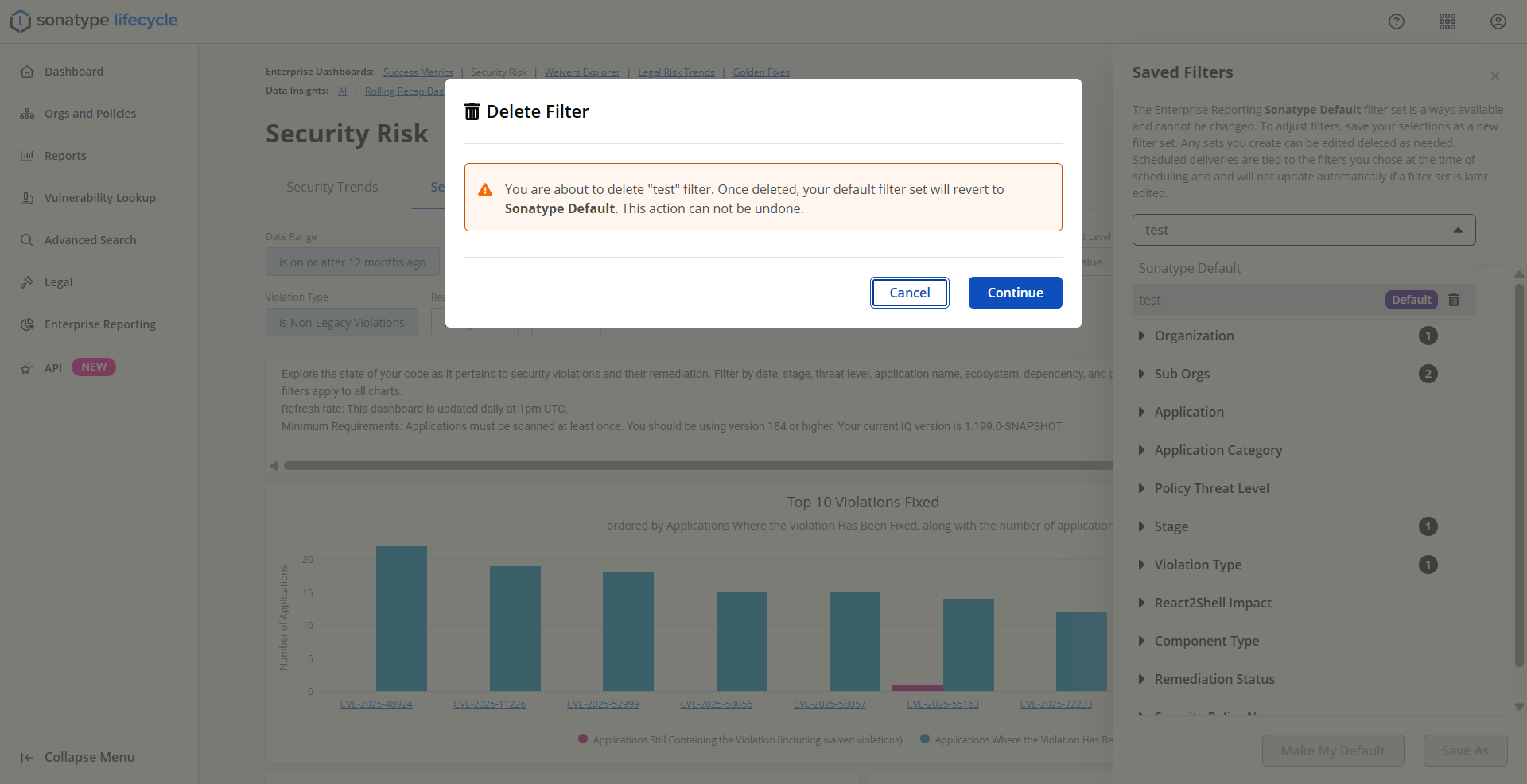This screenshot has height=784, width=1527.
Task: Click the Sonatype Lifecycle logo
Action: pos(94,21)
